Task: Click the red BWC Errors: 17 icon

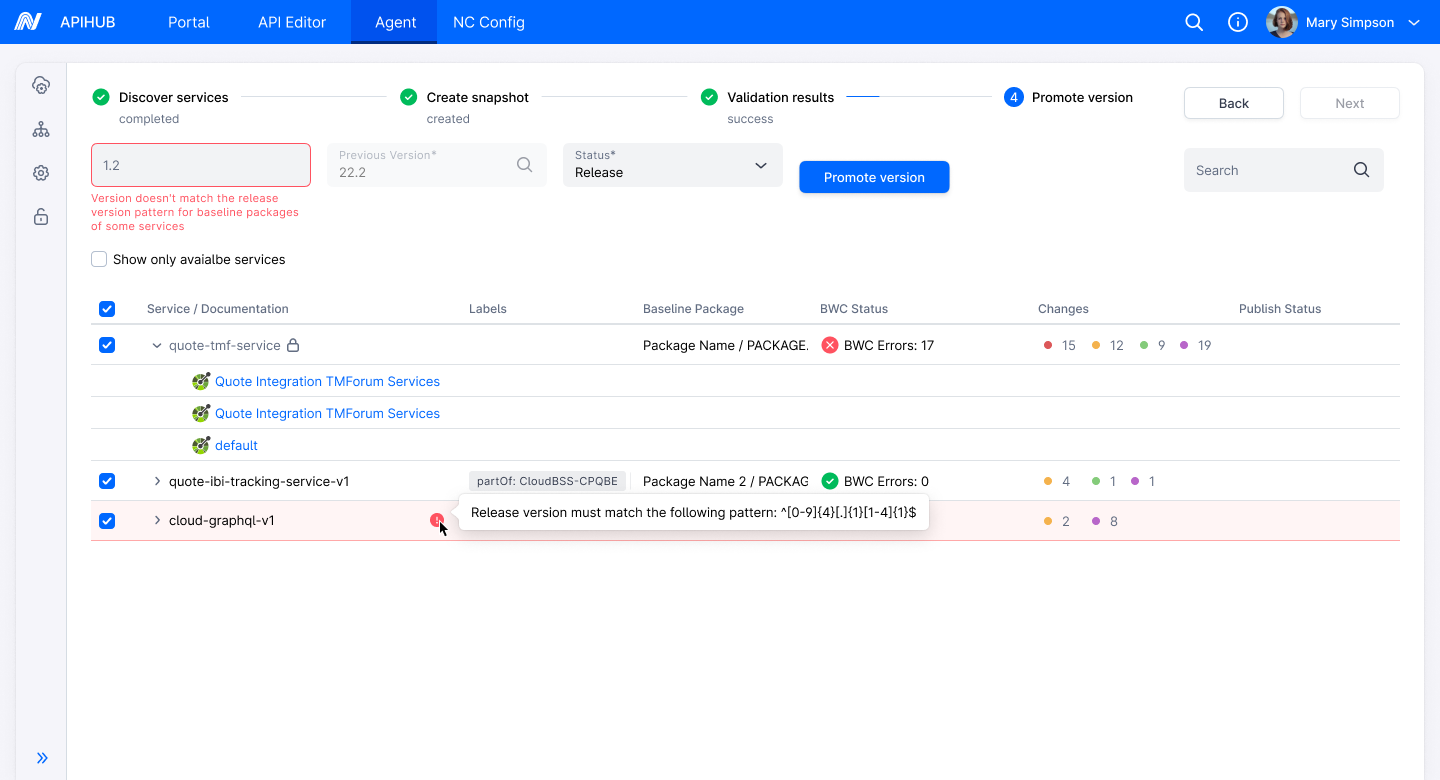Action: point(830,345)
